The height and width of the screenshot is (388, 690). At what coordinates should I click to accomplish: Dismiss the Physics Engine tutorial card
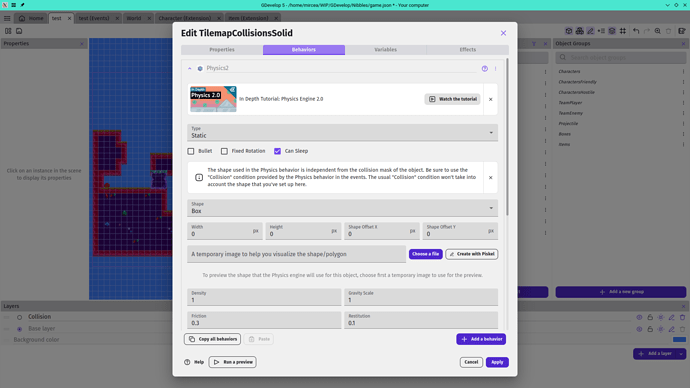tap(491, 99)
